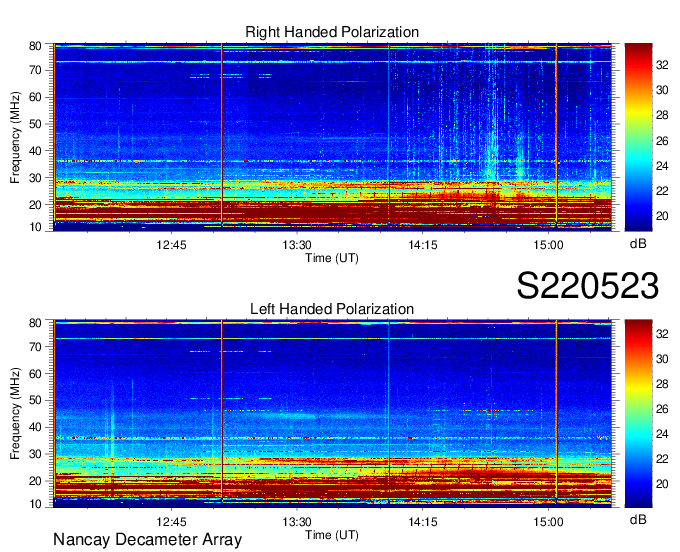
Task: Click the S220523 observation label
Action: (588, 286)
